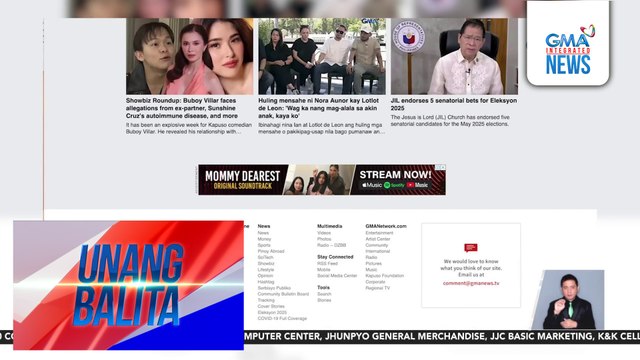Viewport: 640px width, 360px height.
Task: Open Kapuso Foundation footer link
Action: click(x=384, y=276)
